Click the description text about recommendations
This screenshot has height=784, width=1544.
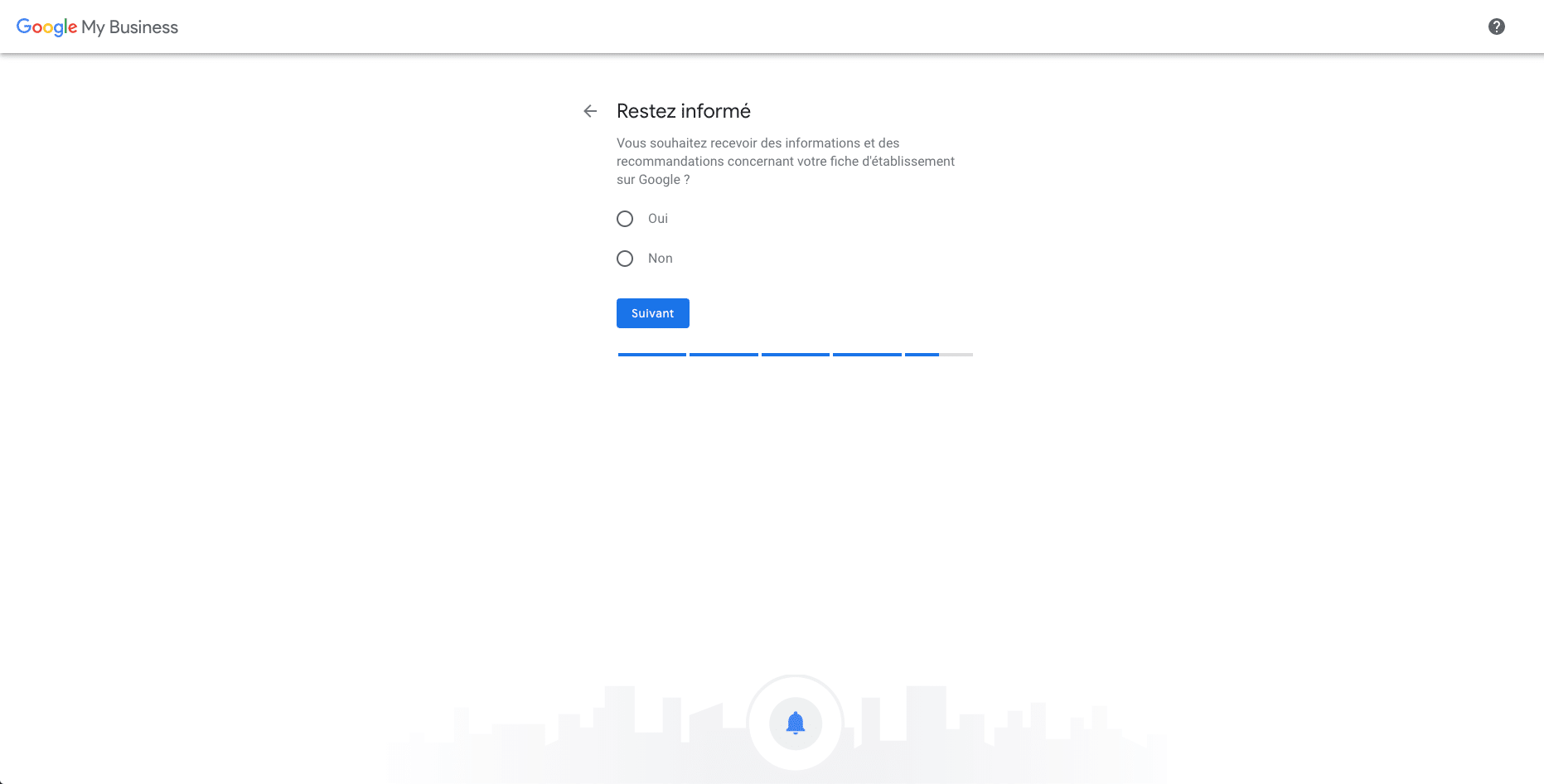pos(785,161)
